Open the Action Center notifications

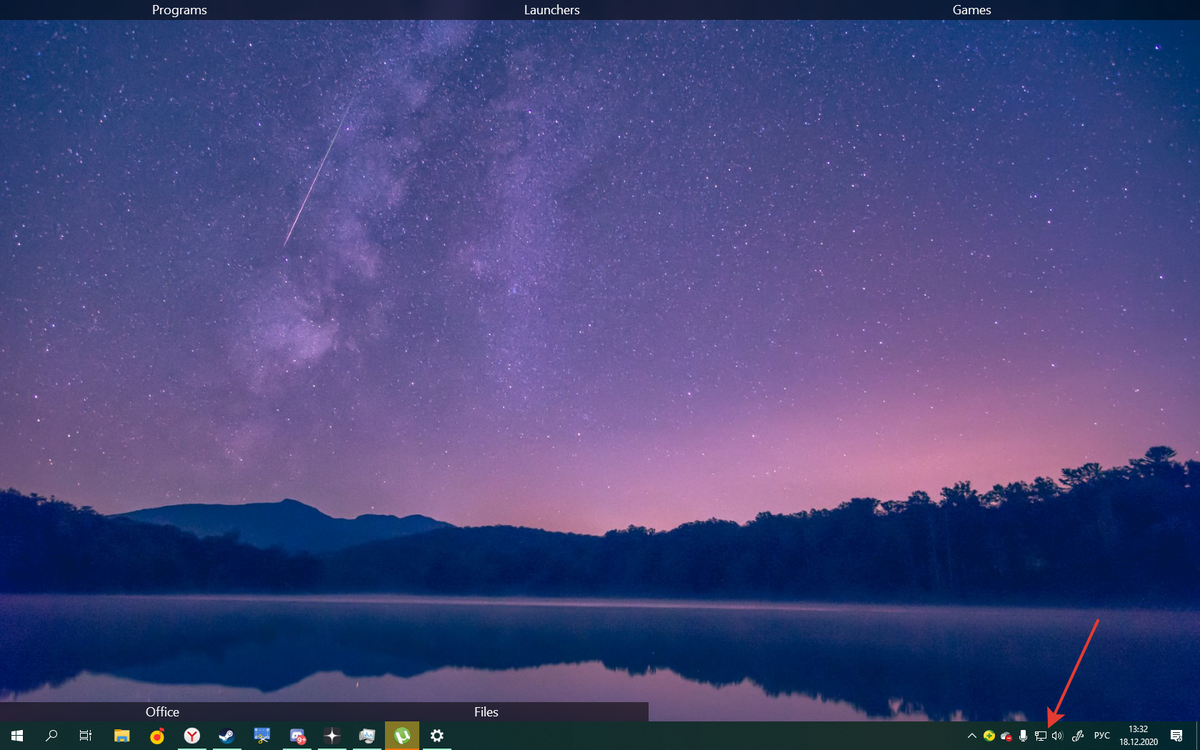[1177, 736]
